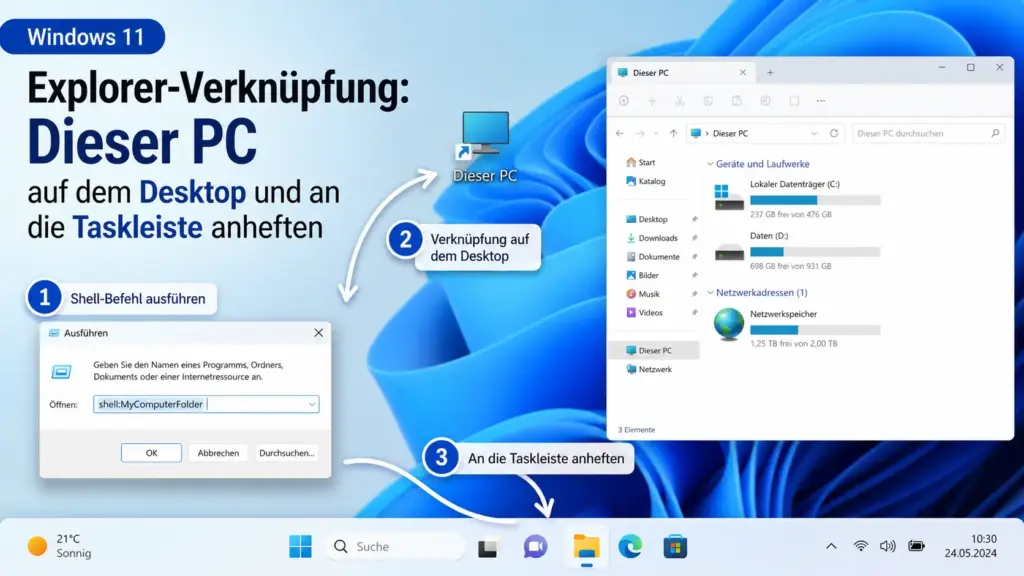Open Task View from the taskbar
The height and width of the screenshot is (576, 1024).
[x=487, y=547]
